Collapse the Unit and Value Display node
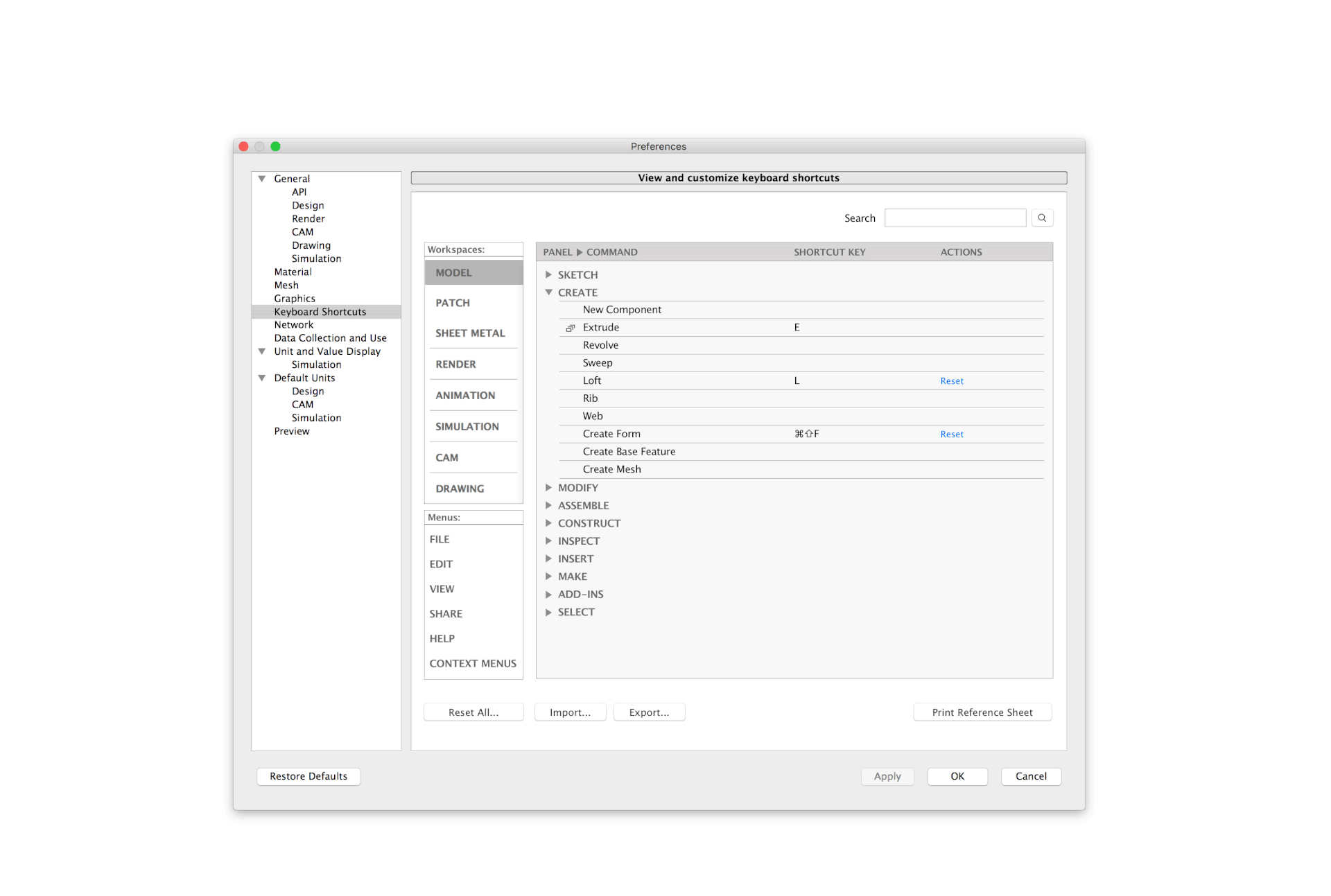Image resolution: width=1331 pixels, height=896 pixels. (262, 351)
